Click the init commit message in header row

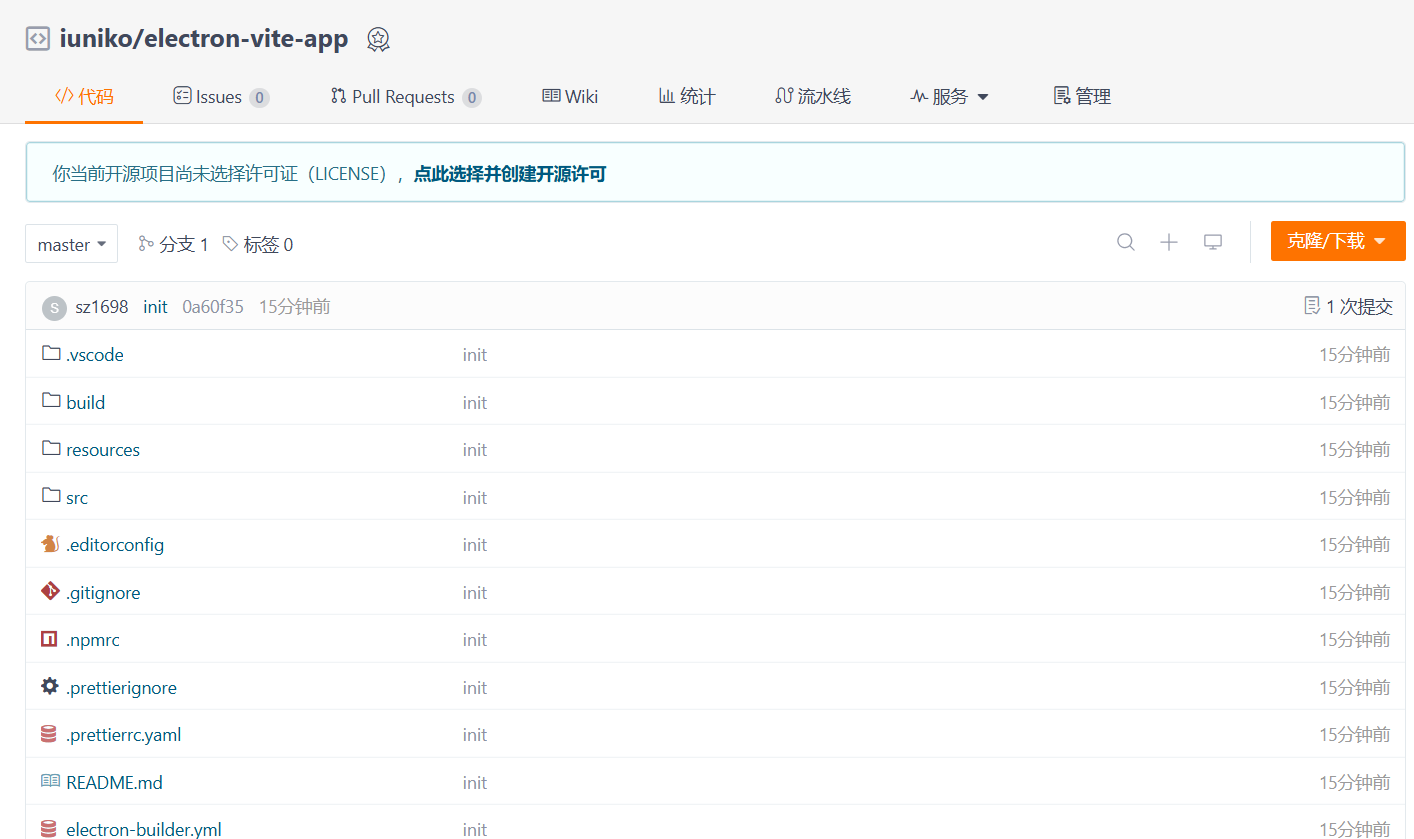coord(155,307)
